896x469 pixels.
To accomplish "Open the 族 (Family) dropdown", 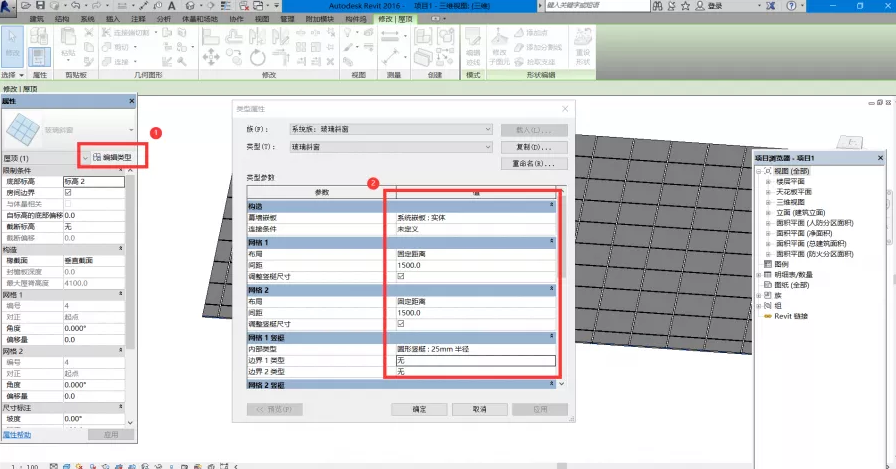I will [x=388, y=129].
